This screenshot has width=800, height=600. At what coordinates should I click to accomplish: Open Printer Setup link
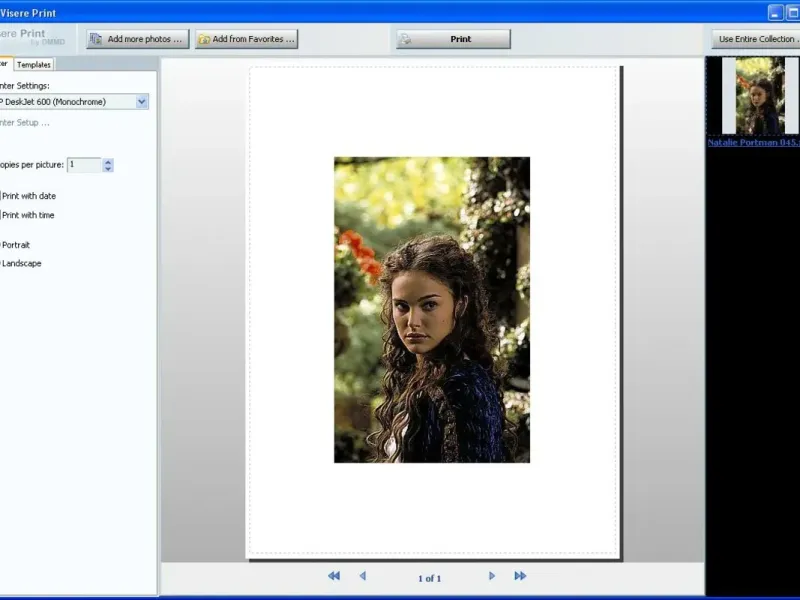click(24, 123)
